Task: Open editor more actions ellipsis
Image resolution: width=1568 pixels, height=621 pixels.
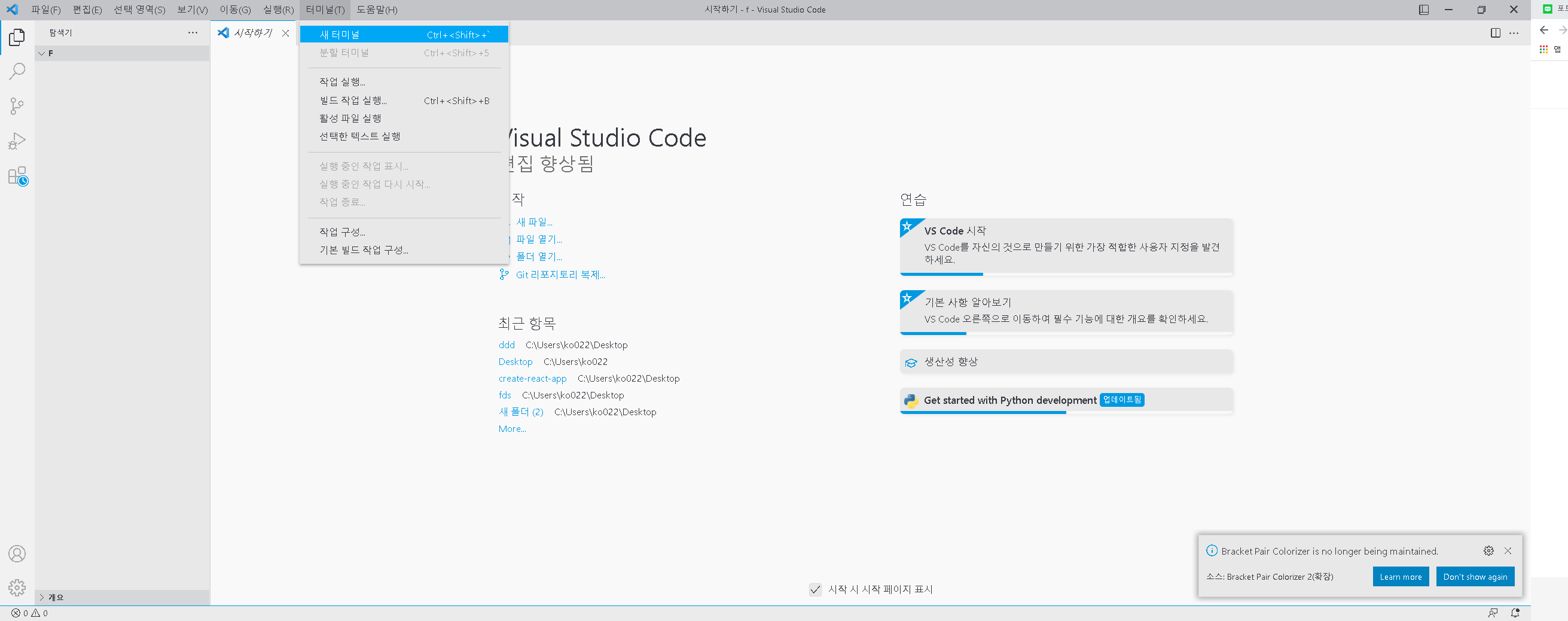Action: coord(1514,33)
